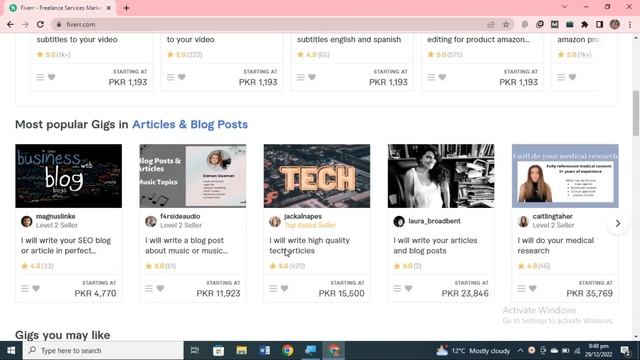Open Chrome side panel
640x360 pixels.
(x=599, y=24)
